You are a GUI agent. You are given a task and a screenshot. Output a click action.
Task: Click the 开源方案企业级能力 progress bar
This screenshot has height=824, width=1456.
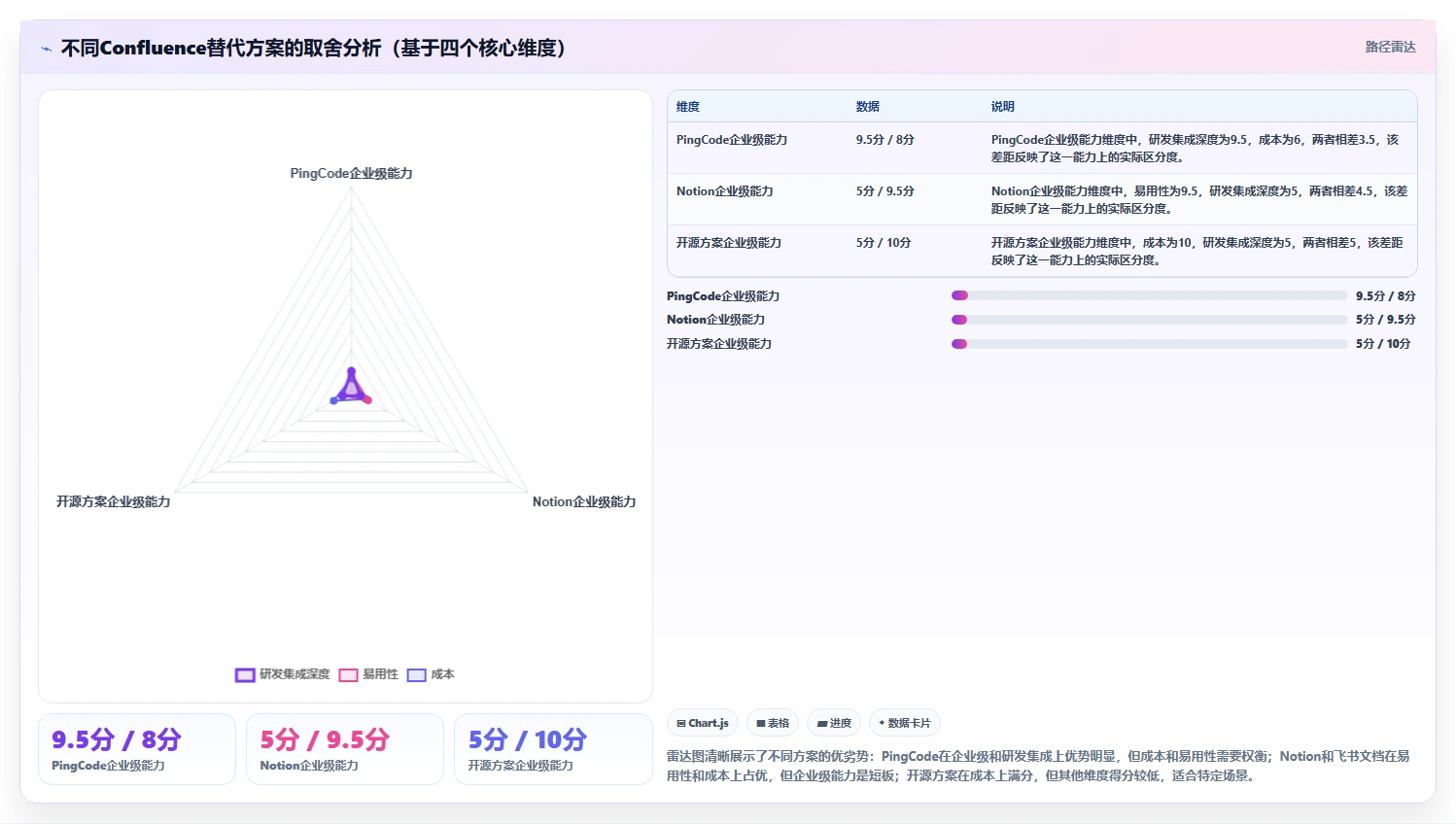point(1150,344)
